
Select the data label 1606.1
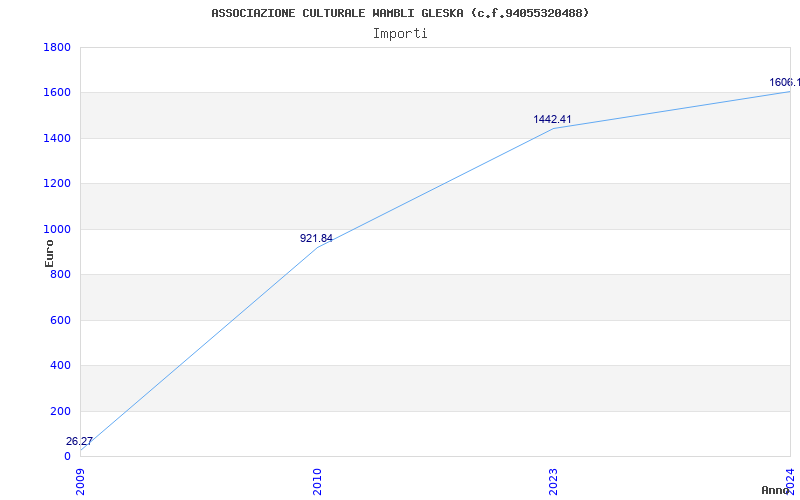785,82
